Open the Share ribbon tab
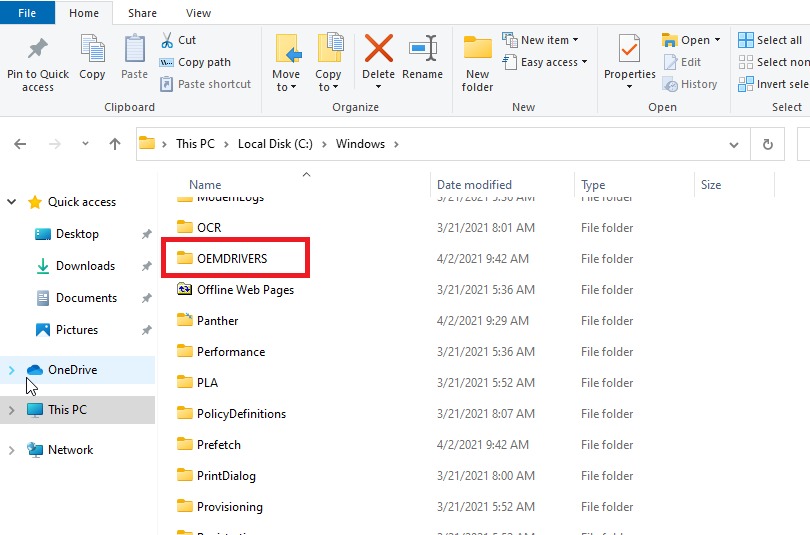The width and height of the screenshot is (810, 535). (142, 13)
